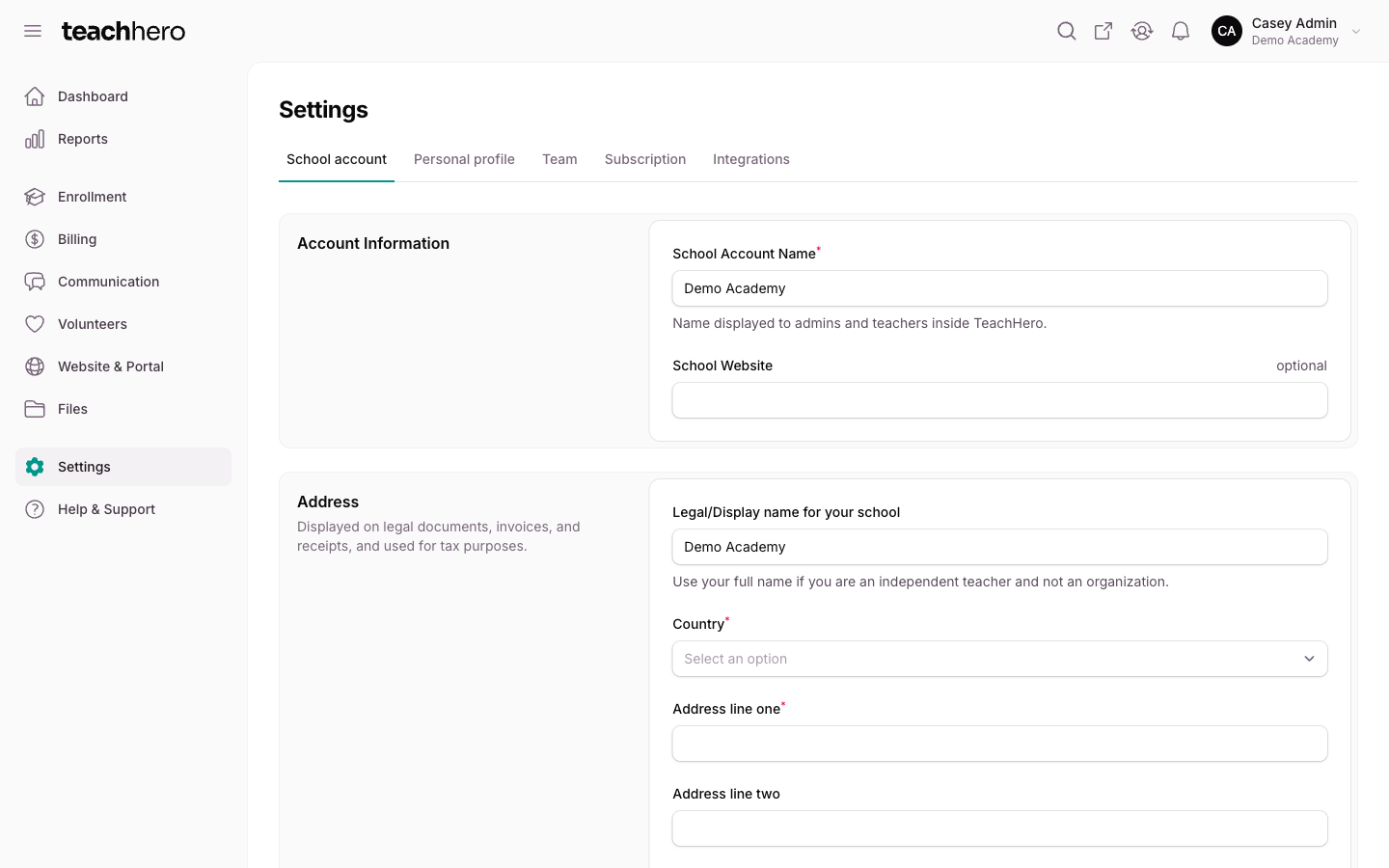Click the Address line two field

[999, 828]
